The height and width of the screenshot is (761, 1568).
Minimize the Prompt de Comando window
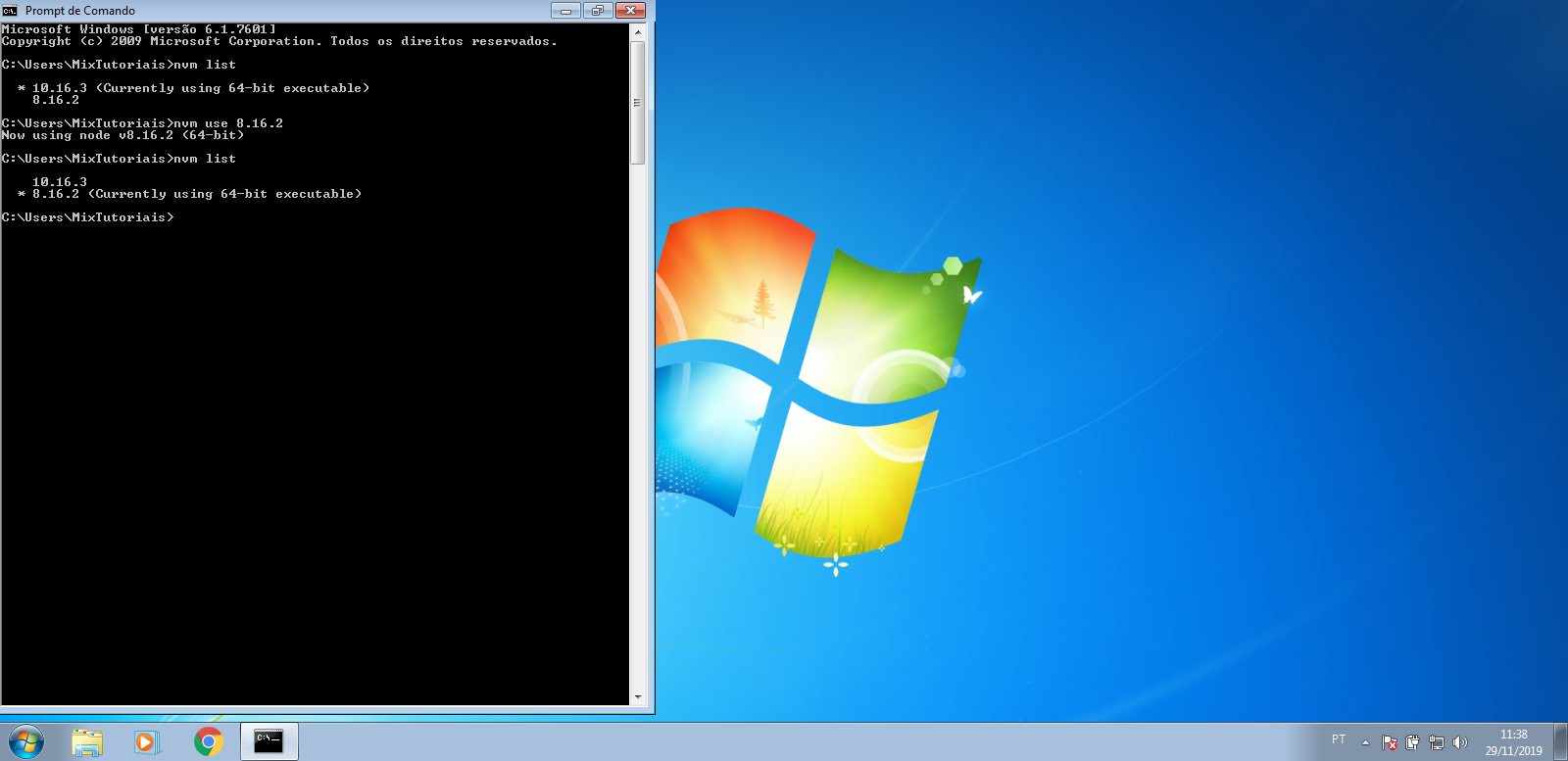[565, 11]
